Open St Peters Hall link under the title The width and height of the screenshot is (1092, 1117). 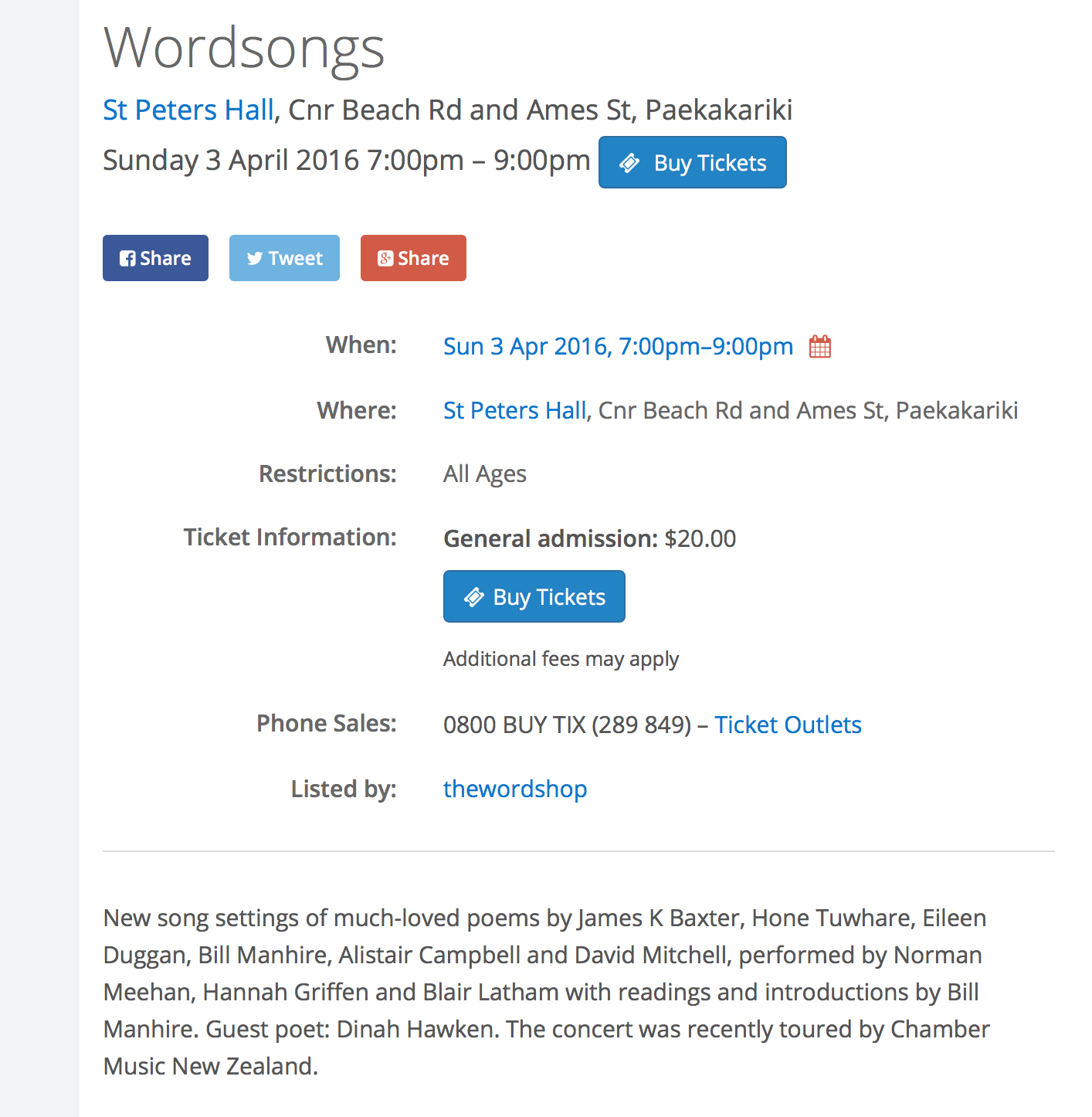click(x=188, y=110)
